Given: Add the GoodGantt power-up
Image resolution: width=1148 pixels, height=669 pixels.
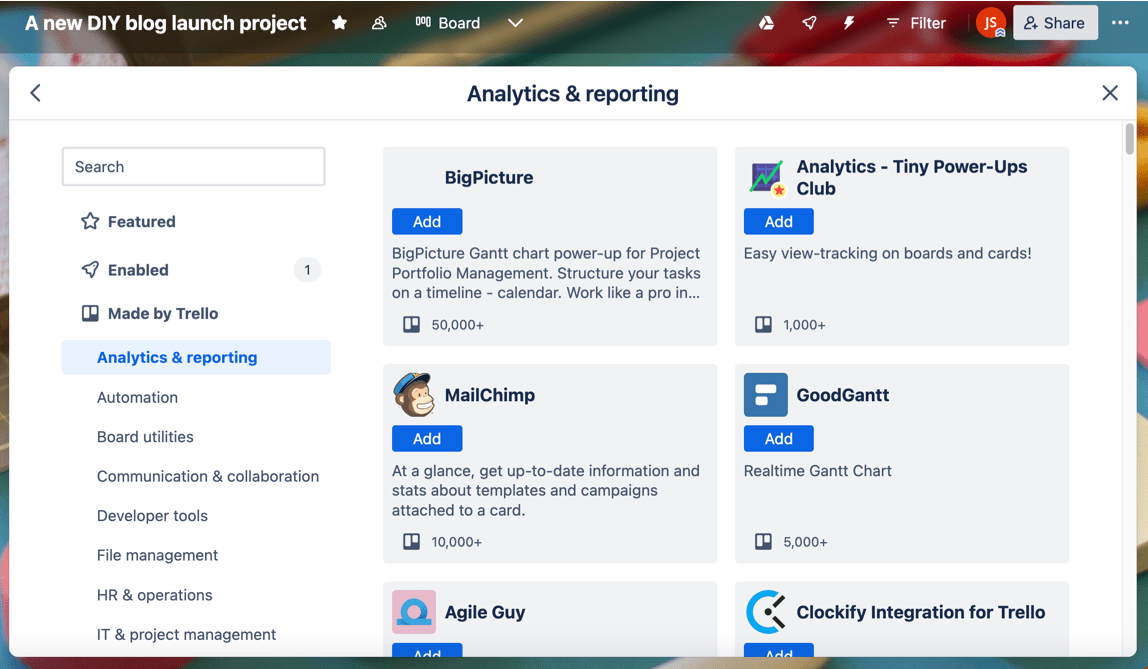Looking at the screenshot, I should (778, 438).
